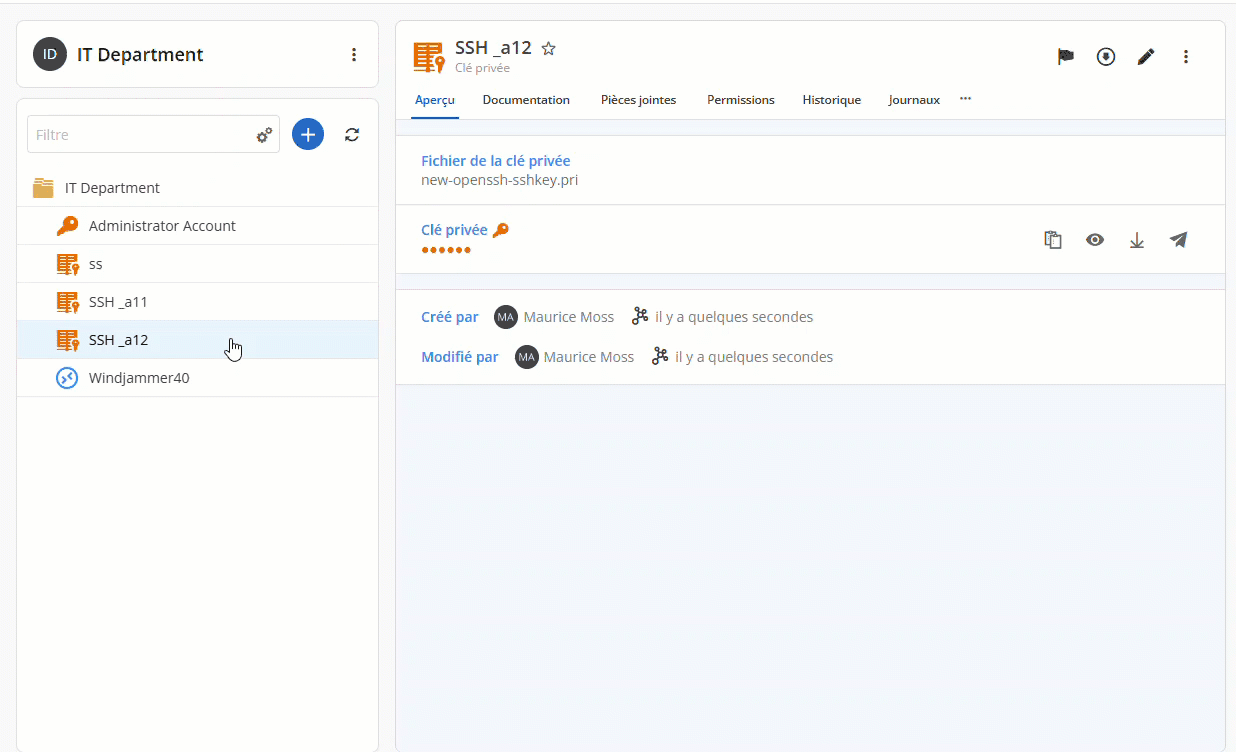Edit the SSH _a12 entry with pencil icon

coord(1146,57)
